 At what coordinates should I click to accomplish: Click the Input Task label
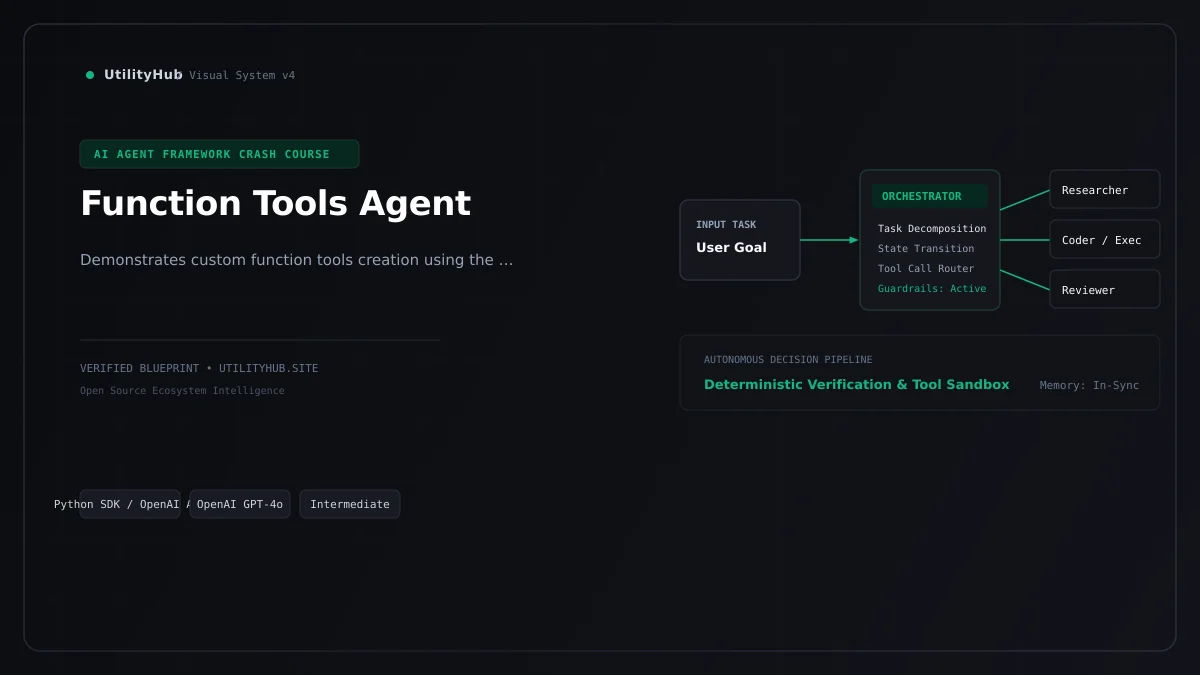coord(726,225)
